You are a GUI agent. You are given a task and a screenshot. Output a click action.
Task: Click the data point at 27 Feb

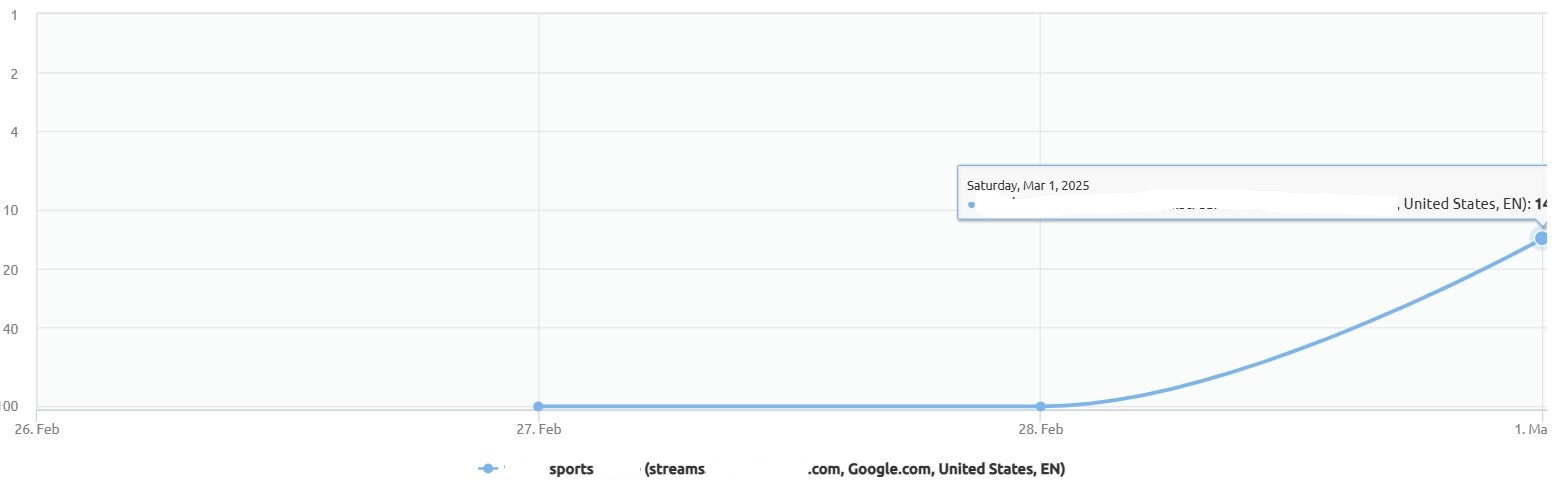[538, 406]
